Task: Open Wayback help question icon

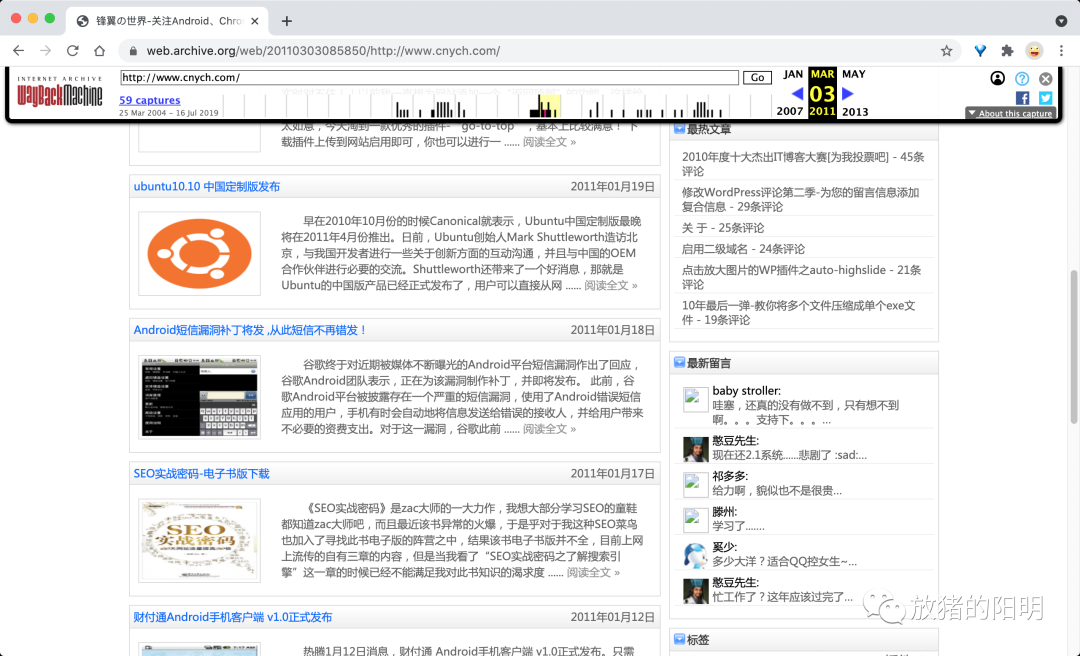Action: 1022,78
